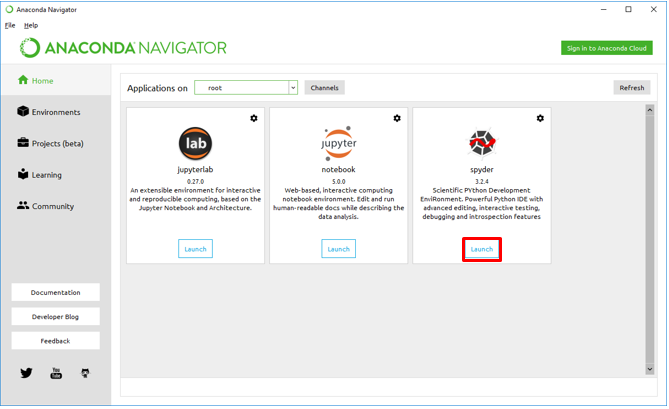669x409 pixels.
Task: Open the Projects (beta) tab
Action: 56,143
